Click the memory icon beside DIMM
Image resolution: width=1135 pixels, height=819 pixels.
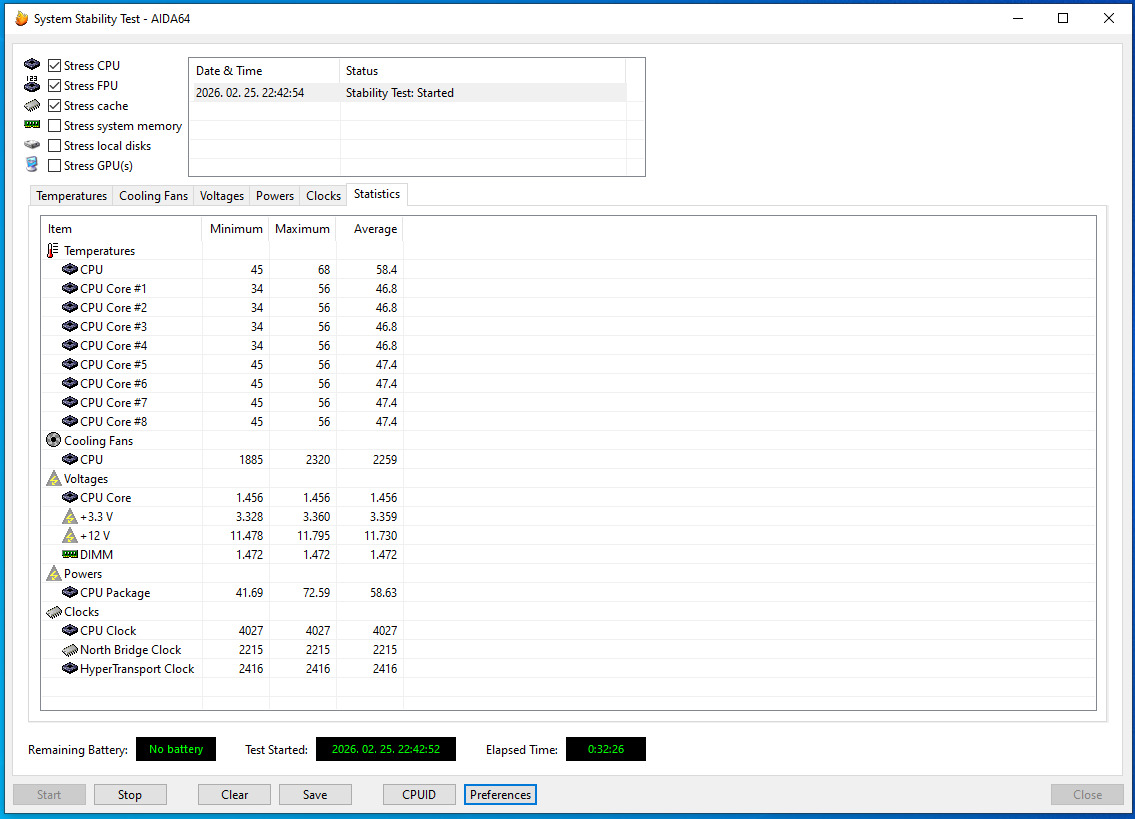coord(70,554)
